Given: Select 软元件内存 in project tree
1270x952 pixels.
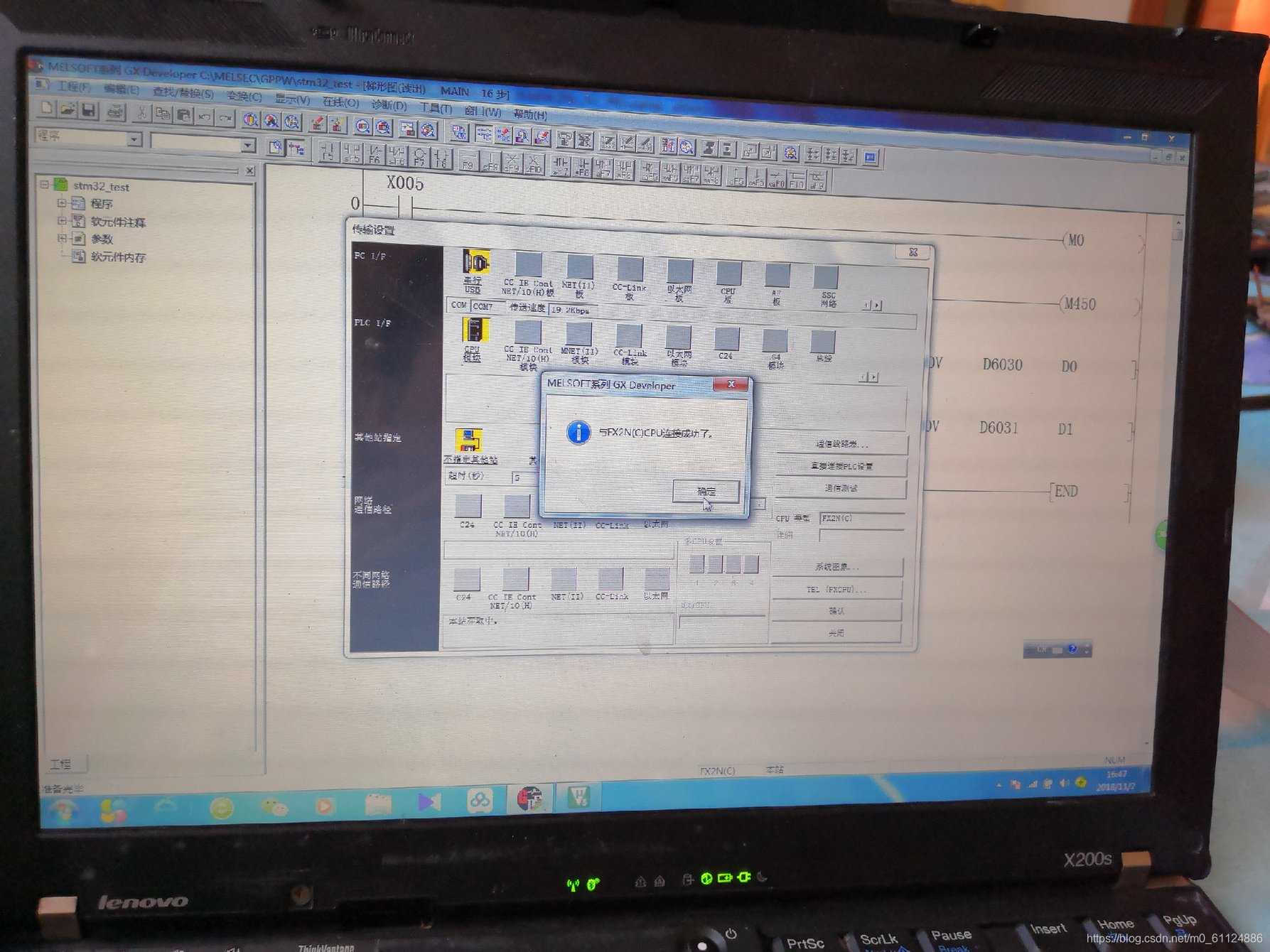Looking at the screenshot, I should click(x=117, y=257).
